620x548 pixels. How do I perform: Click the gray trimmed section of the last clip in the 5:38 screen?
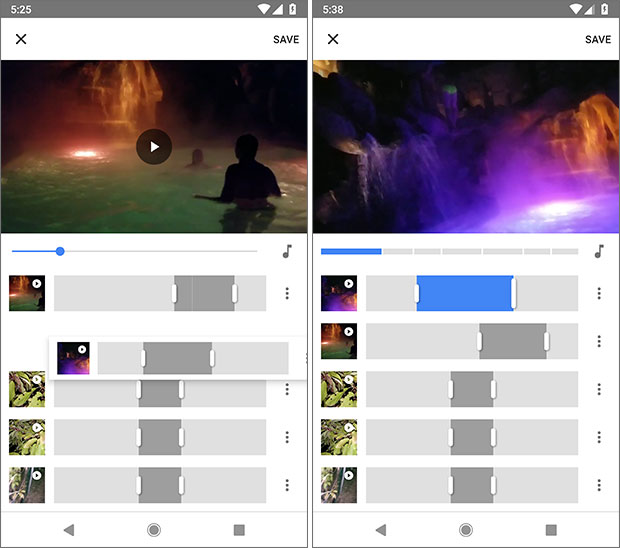(472, 485)
